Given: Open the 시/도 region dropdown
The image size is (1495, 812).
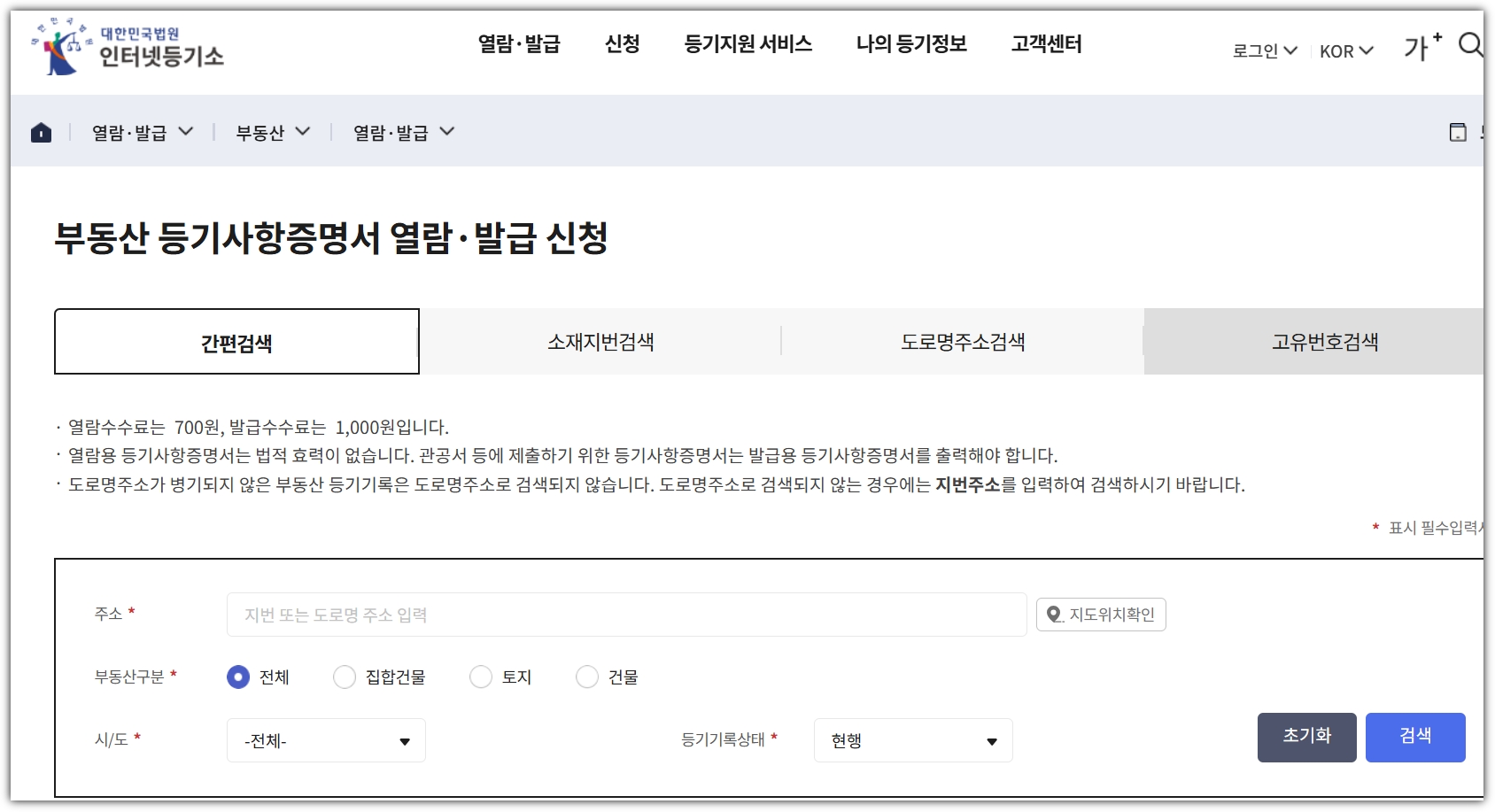Looking at the screenshot, I should (326, 739).
